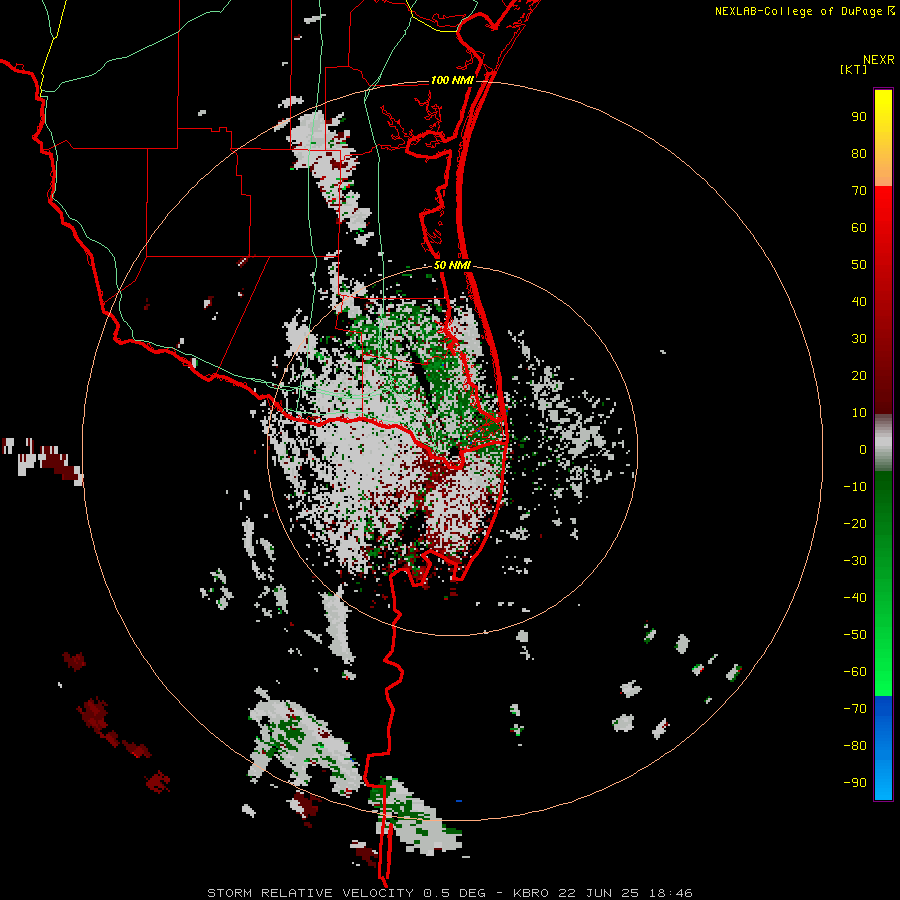Click the [KT] units label
The width and height of the screenshot is (900, 900).
coord(853,69)
